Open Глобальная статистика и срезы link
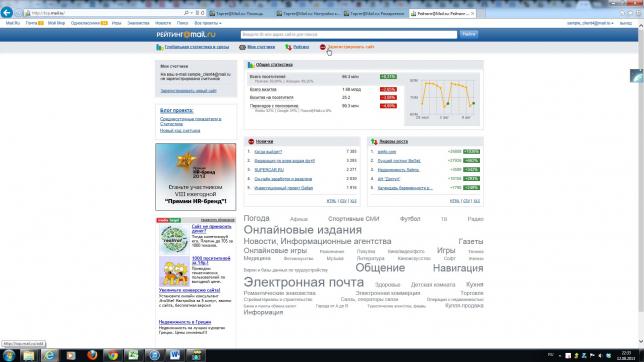Image resolution: width=644 pixels, height=362 pixels. (x=197, y=47)
